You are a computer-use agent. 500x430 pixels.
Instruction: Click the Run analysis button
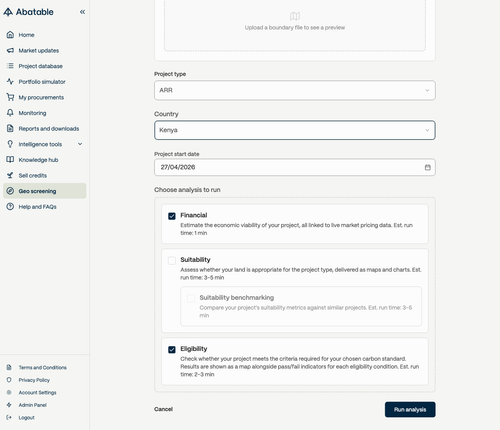(410, 409)
